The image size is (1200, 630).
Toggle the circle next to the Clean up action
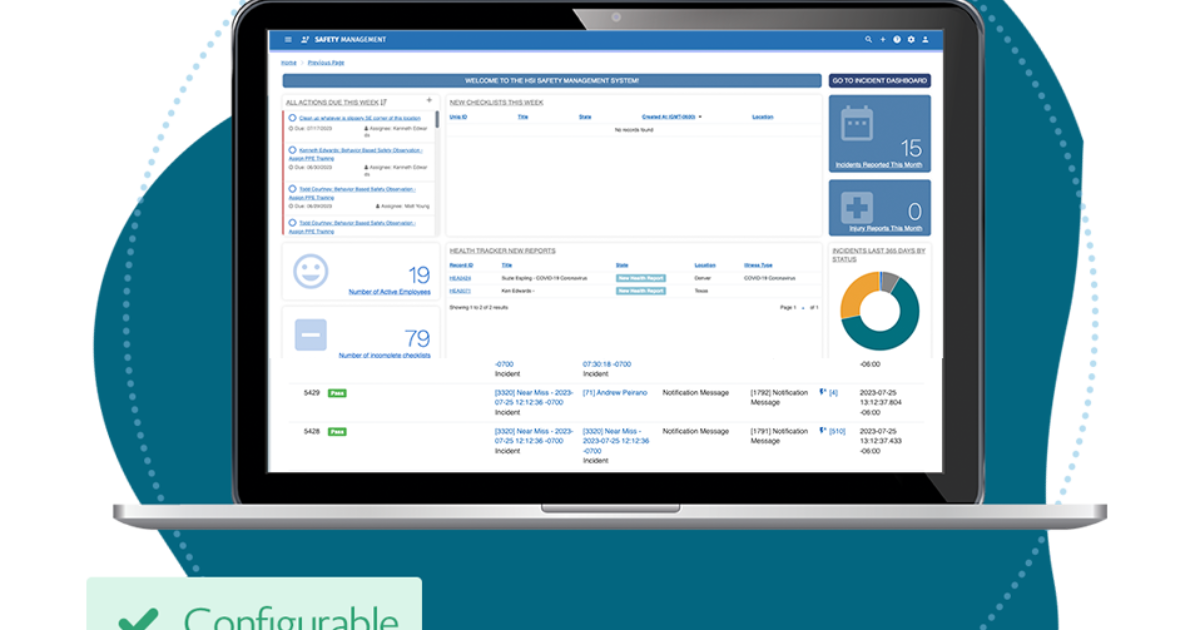click(x=293, y=118)
